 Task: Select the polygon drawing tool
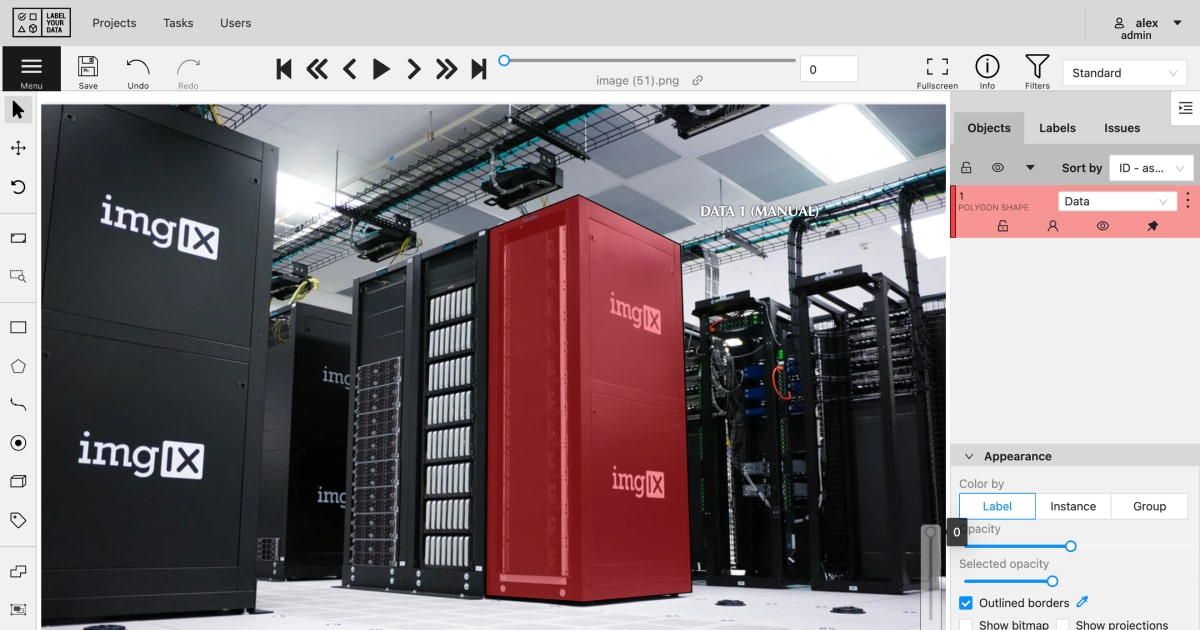18,366
